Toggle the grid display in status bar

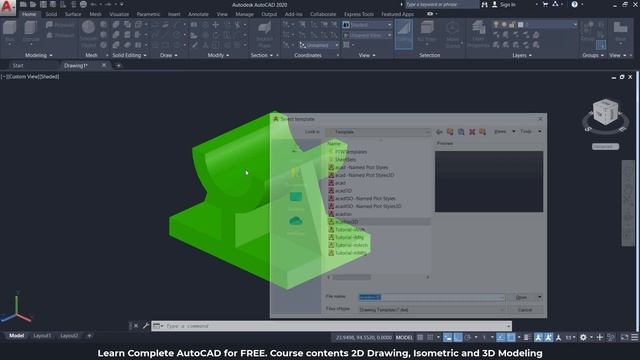click(420, 337)
